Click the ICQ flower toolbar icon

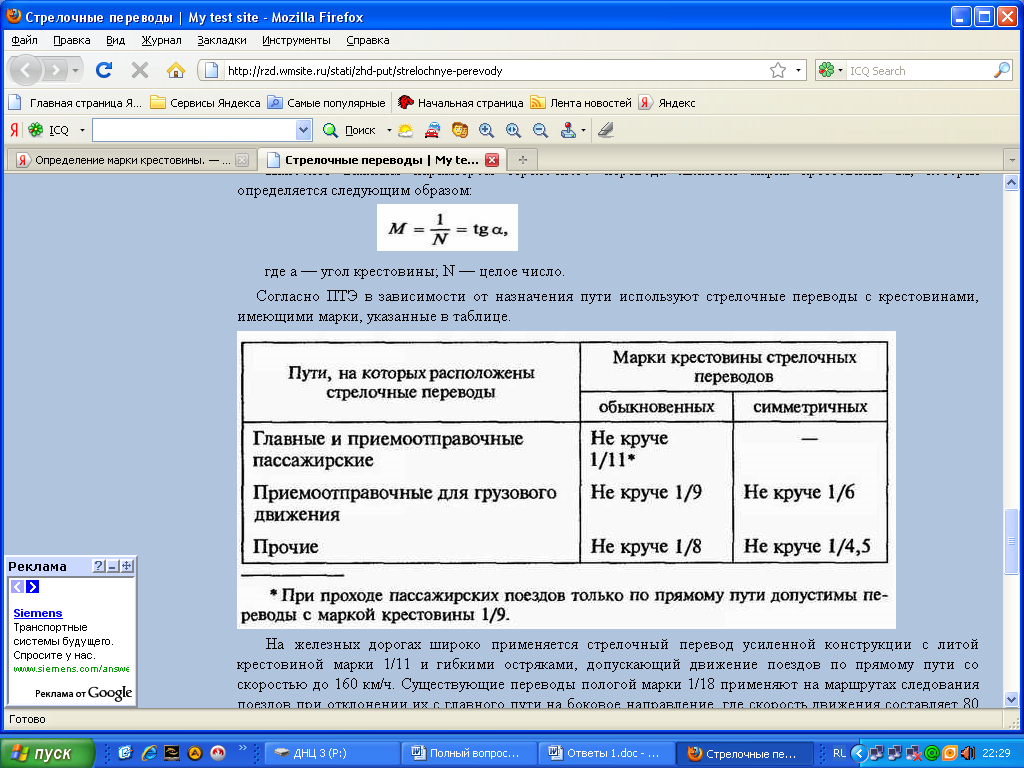click(35, 131)
